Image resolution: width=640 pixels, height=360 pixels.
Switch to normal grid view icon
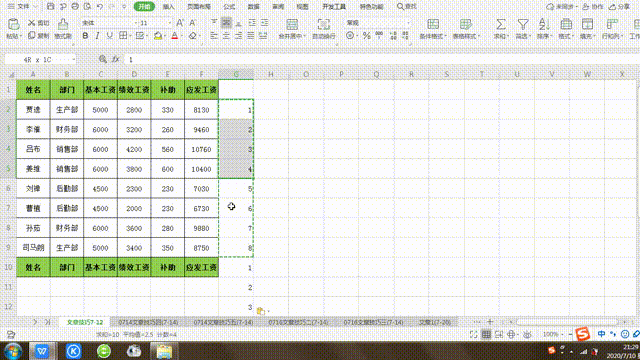click(x=486, y=335)
